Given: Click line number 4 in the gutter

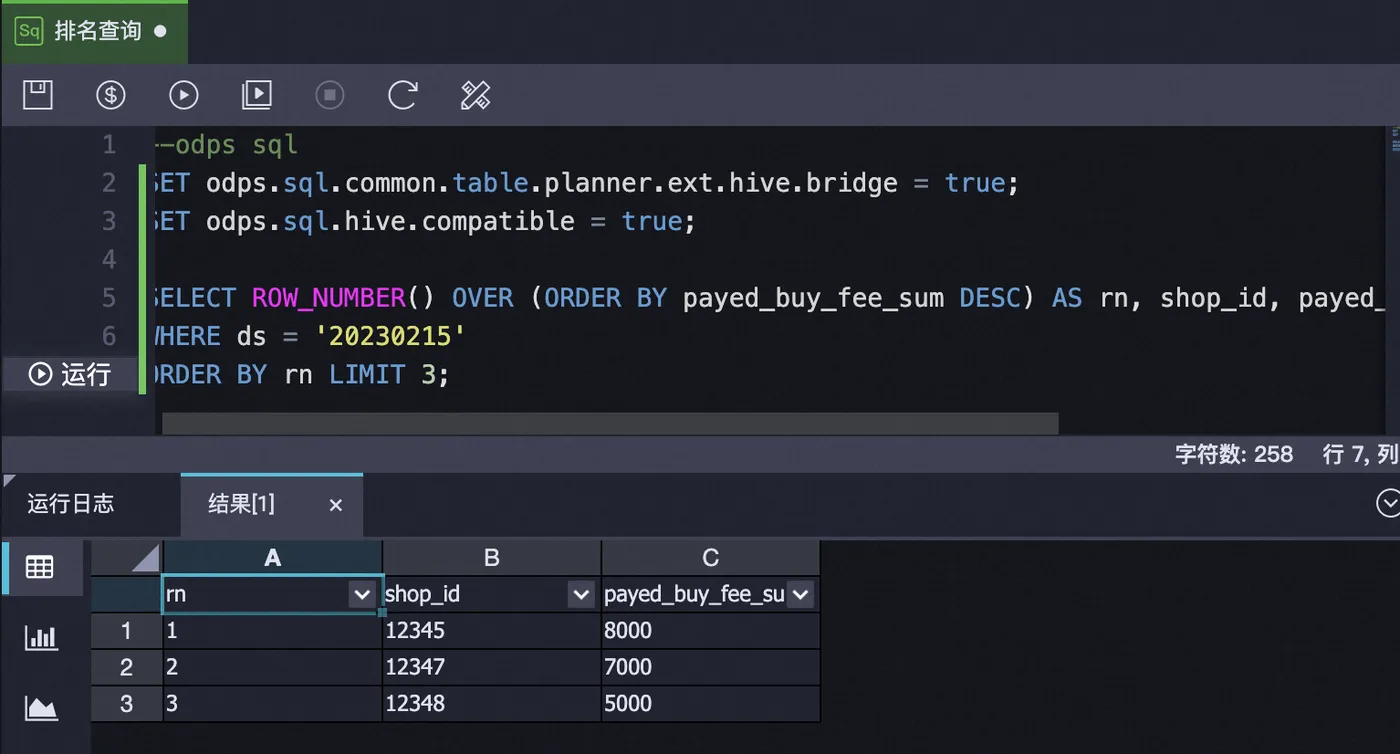Looking at the screenshot, I should pos(109,260).
